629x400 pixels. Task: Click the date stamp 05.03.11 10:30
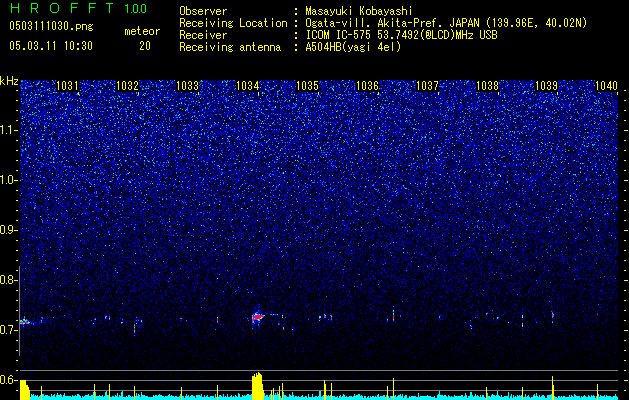click(x=51, y=46)
